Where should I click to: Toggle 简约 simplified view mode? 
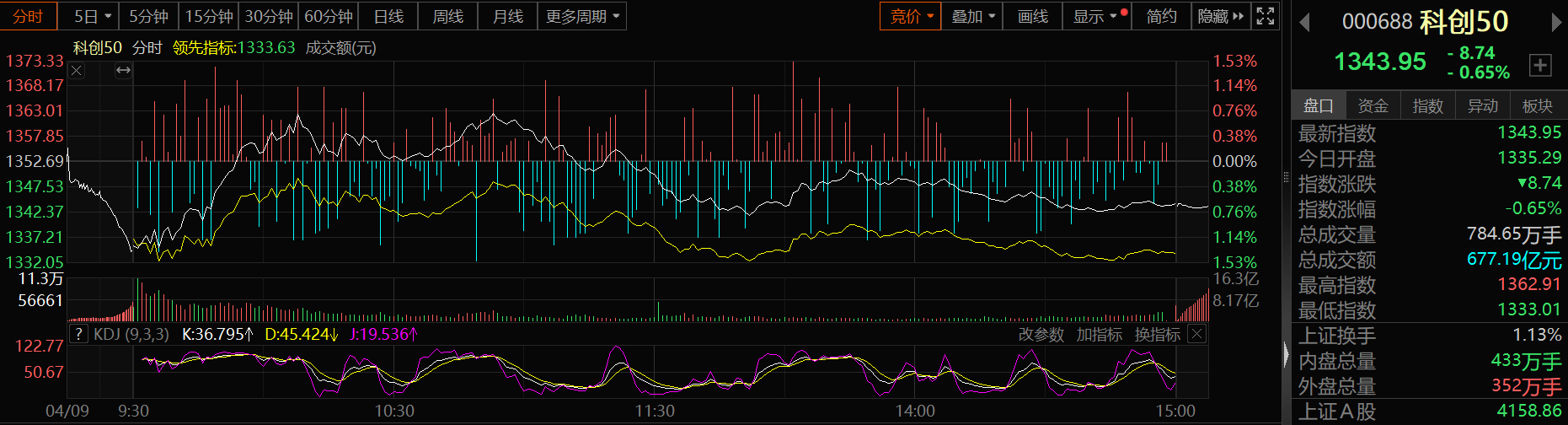(1161, 16)
